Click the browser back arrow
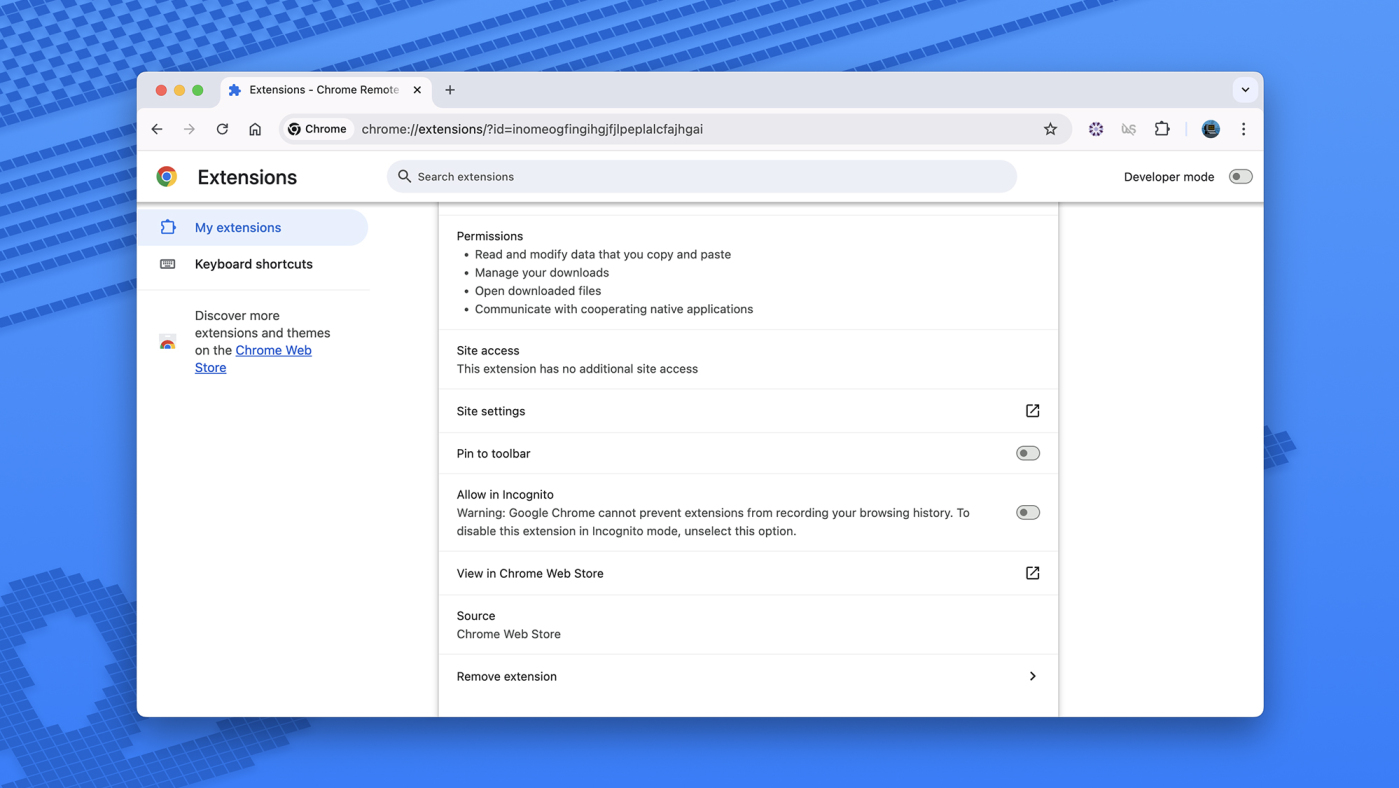The height and width of the screenshot is (788, 1399). click(157, 129)
